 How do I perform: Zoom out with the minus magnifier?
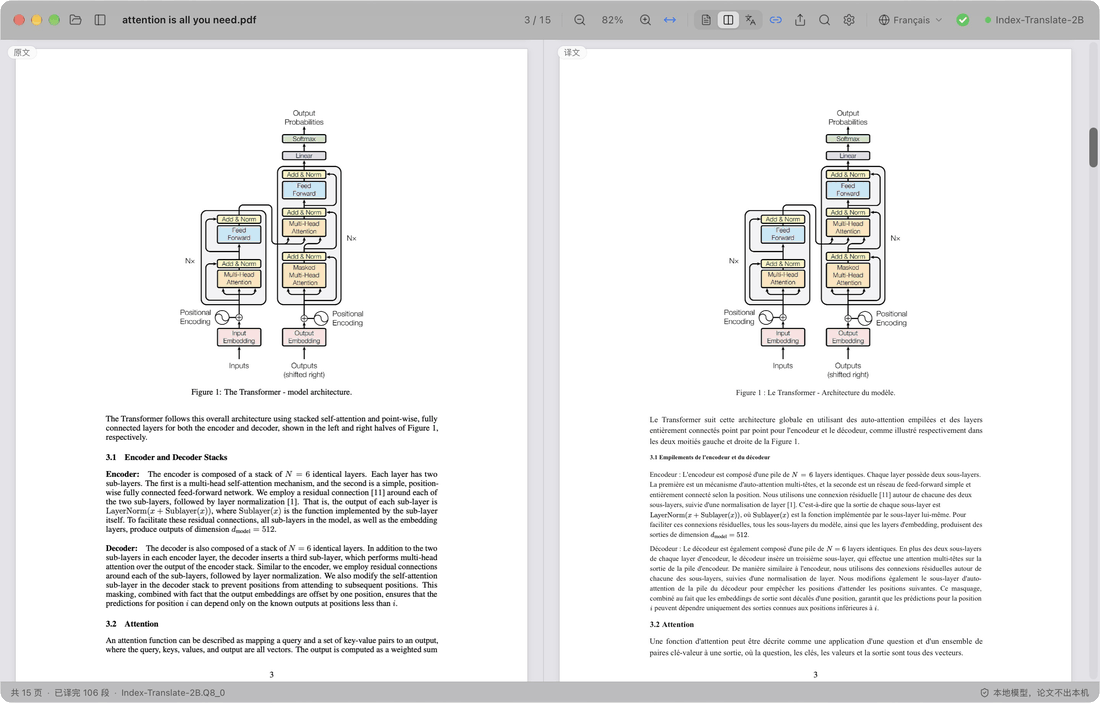[x=579, y=20]
